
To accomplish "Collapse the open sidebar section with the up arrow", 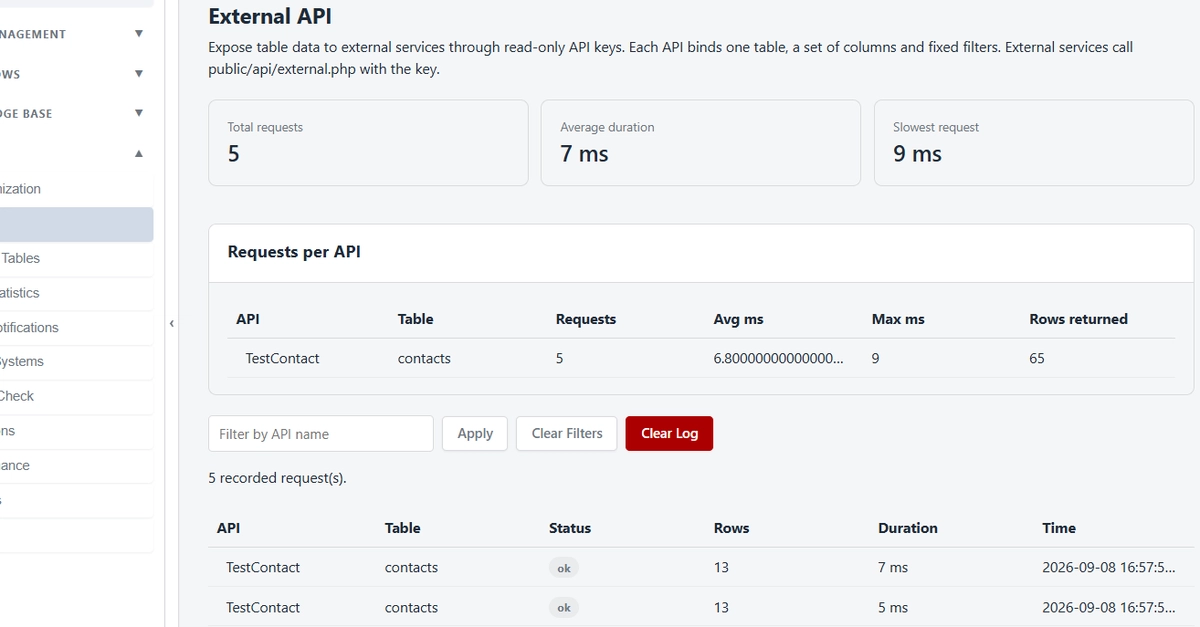I will coord(139,153).
